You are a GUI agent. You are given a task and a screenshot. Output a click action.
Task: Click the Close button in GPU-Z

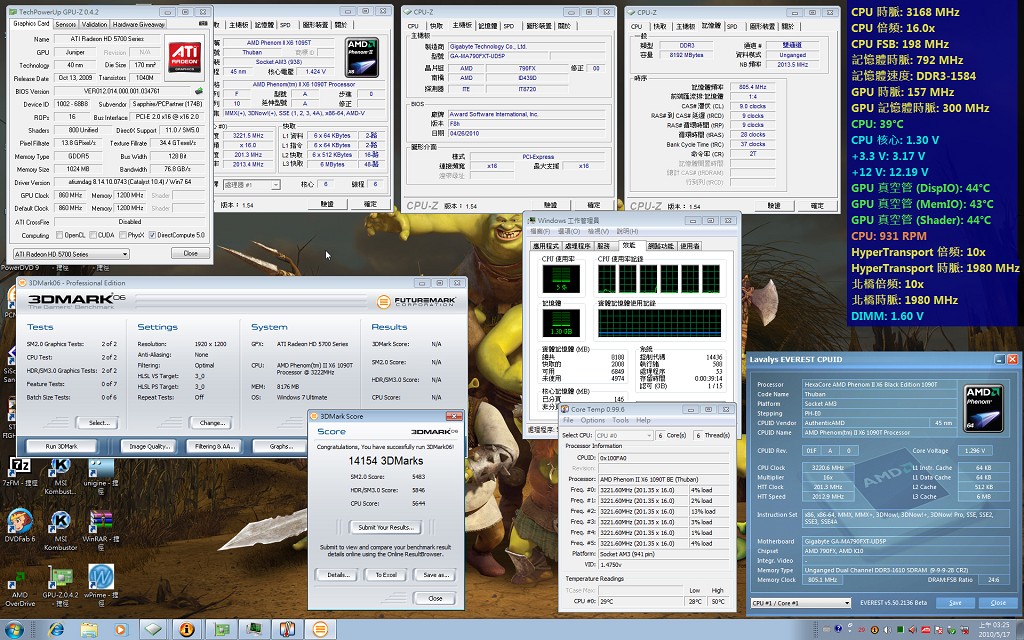click(190, 253)
